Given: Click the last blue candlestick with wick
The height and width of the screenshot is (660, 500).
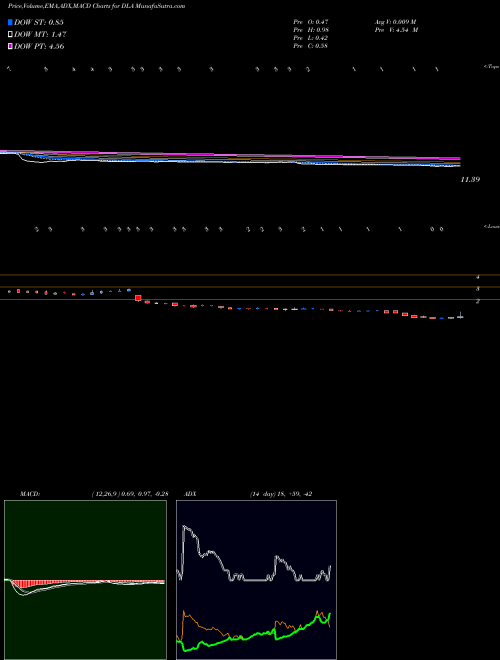Looking at the screenshot, I should coord(460,316).
